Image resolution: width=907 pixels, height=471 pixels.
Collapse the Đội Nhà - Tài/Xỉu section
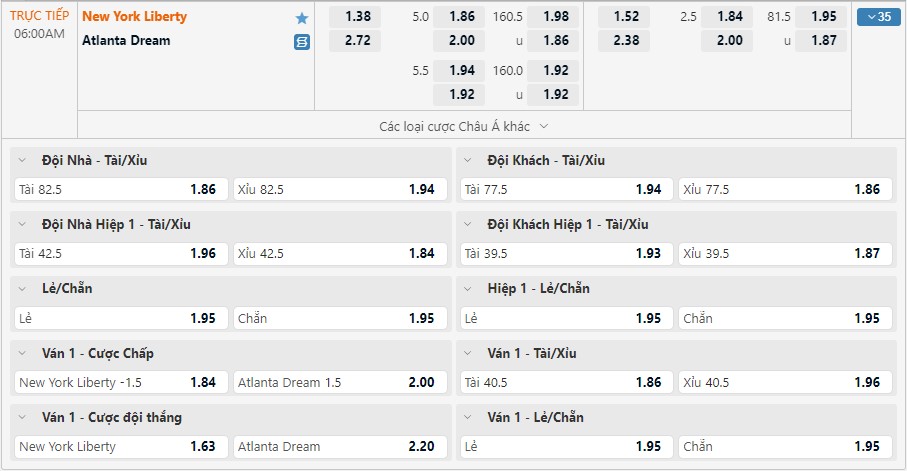pyautogui.click(x=22, y=160)
